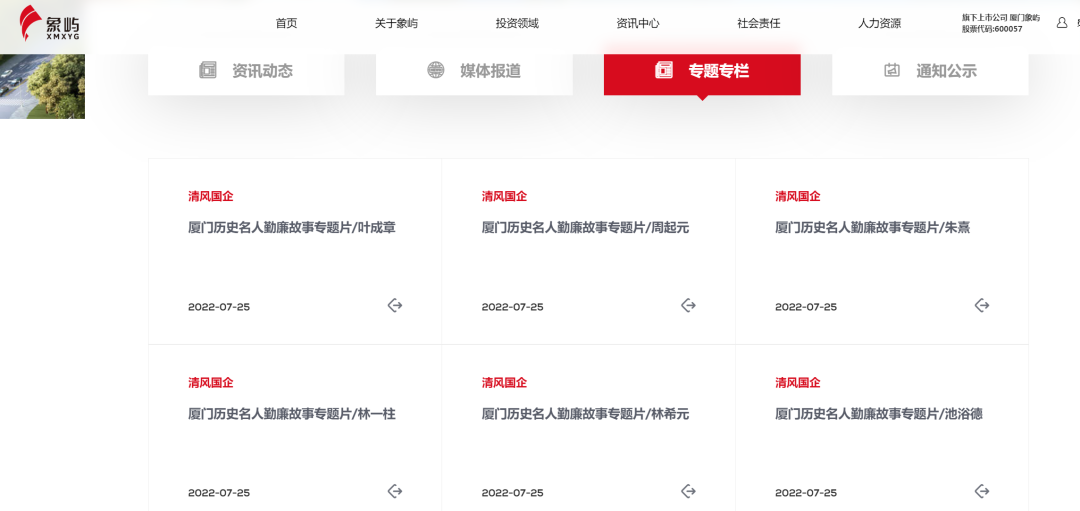Click arrow icon on 林一柱 card
The width and height of the screenshot is (1080, 511).
click(395, 491)
